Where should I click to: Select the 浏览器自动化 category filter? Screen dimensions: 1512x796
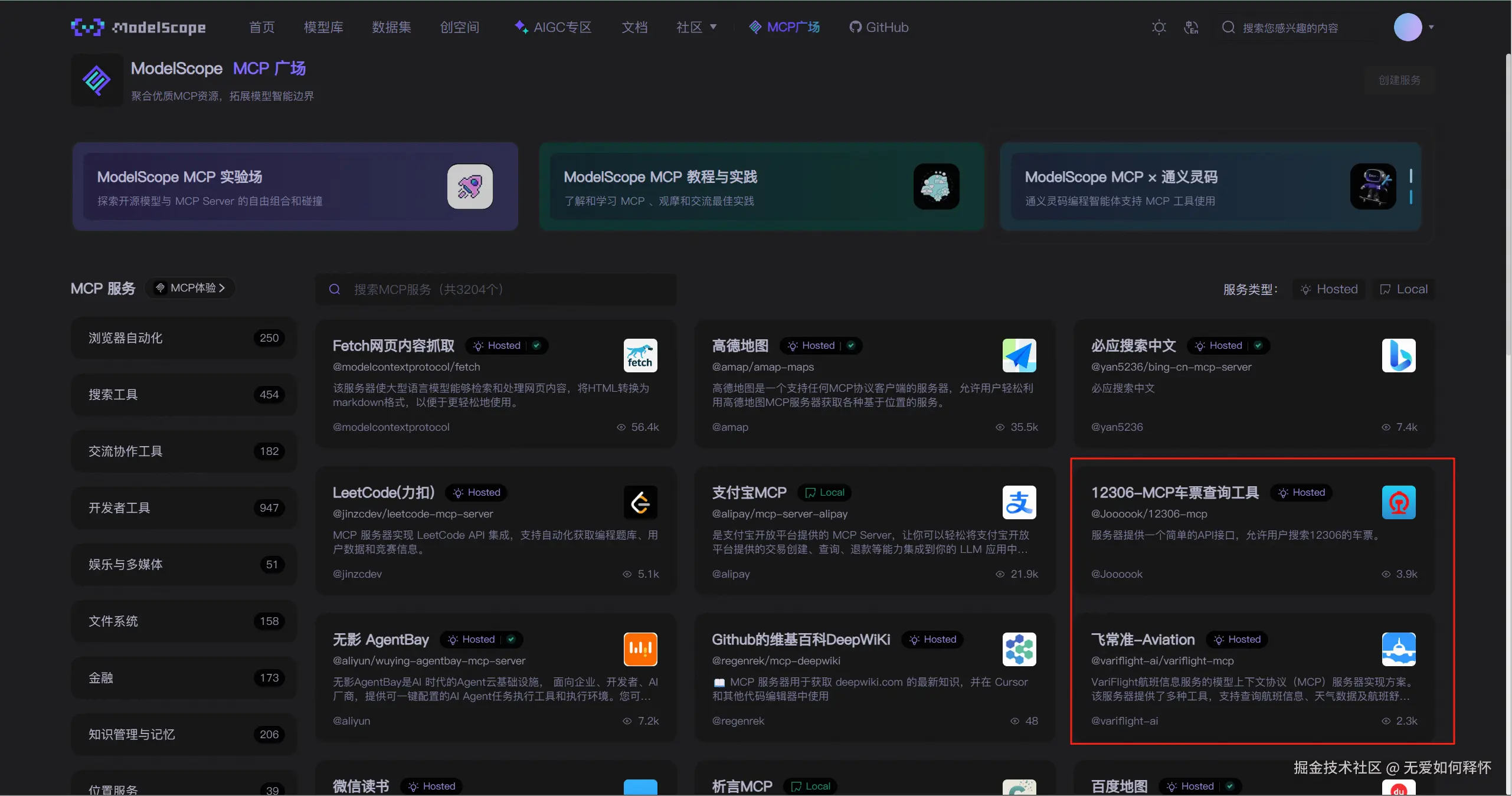click(184, 338)
